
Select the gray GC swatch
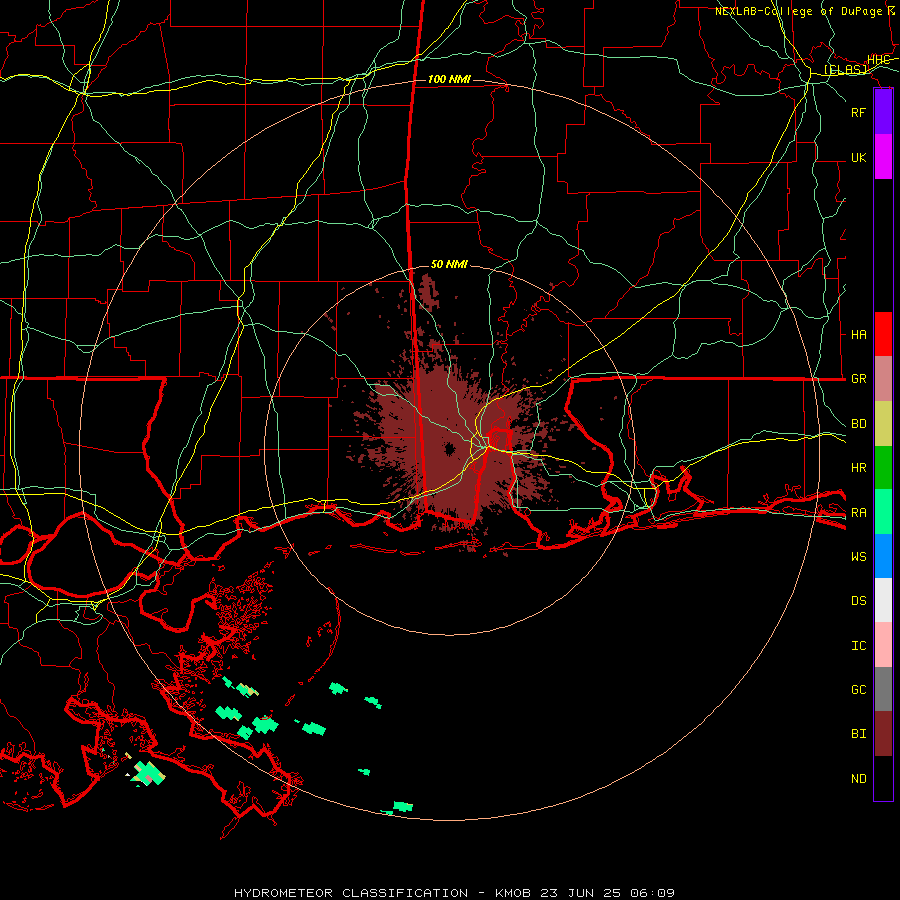click(x=883, y=689)
